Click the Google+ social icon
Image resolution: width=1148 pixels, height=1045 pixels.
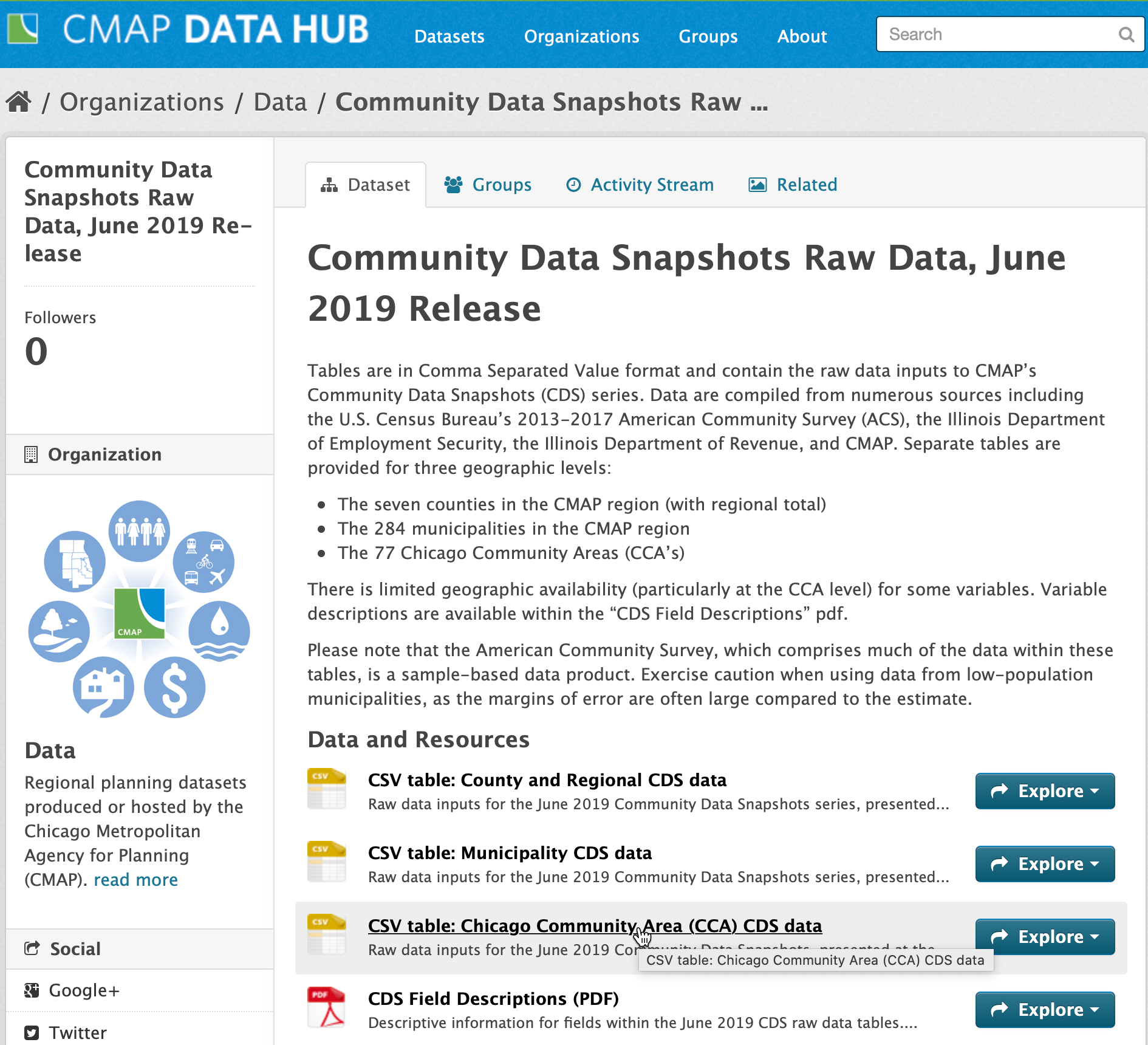(32, 990)
